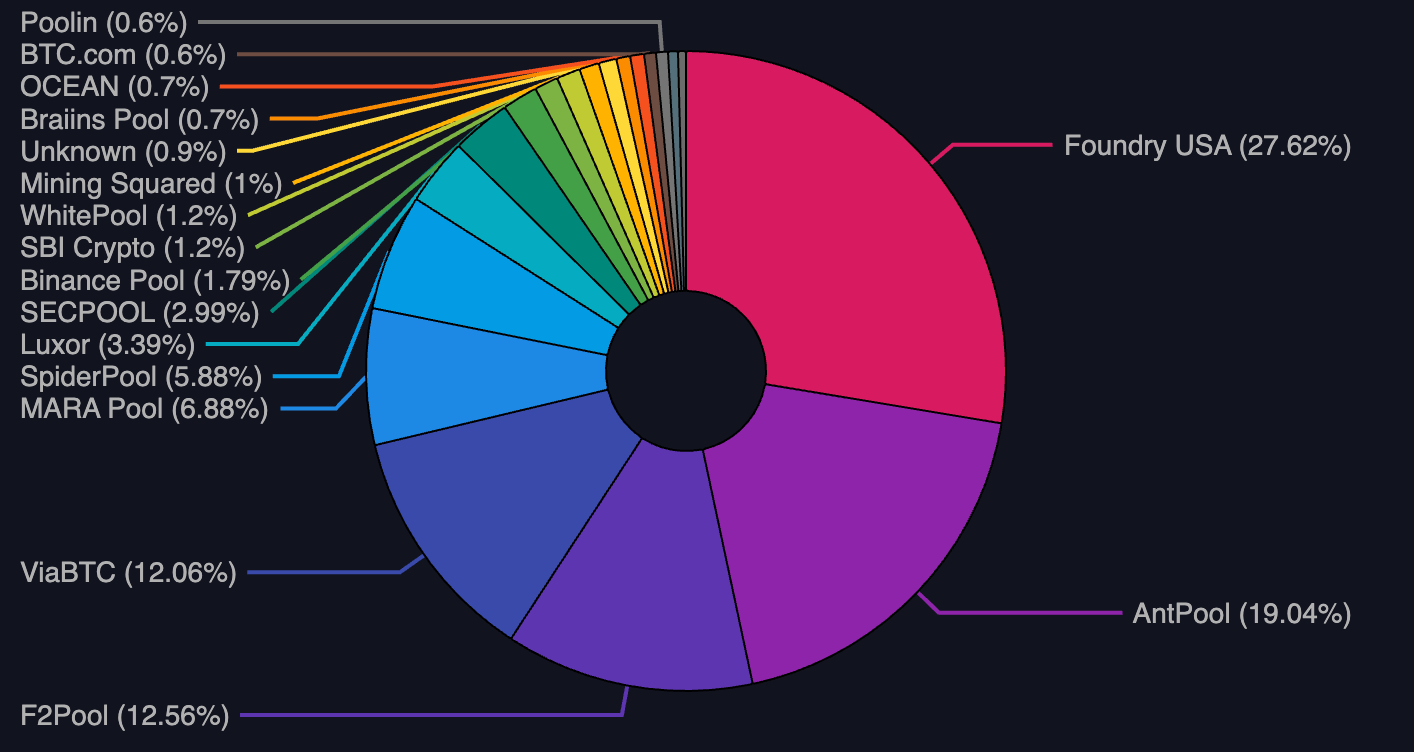Viewport: 1414px width, 752px height.
Task: Click the Unknown (0.9%) label
Action: (x=123, y=152)
